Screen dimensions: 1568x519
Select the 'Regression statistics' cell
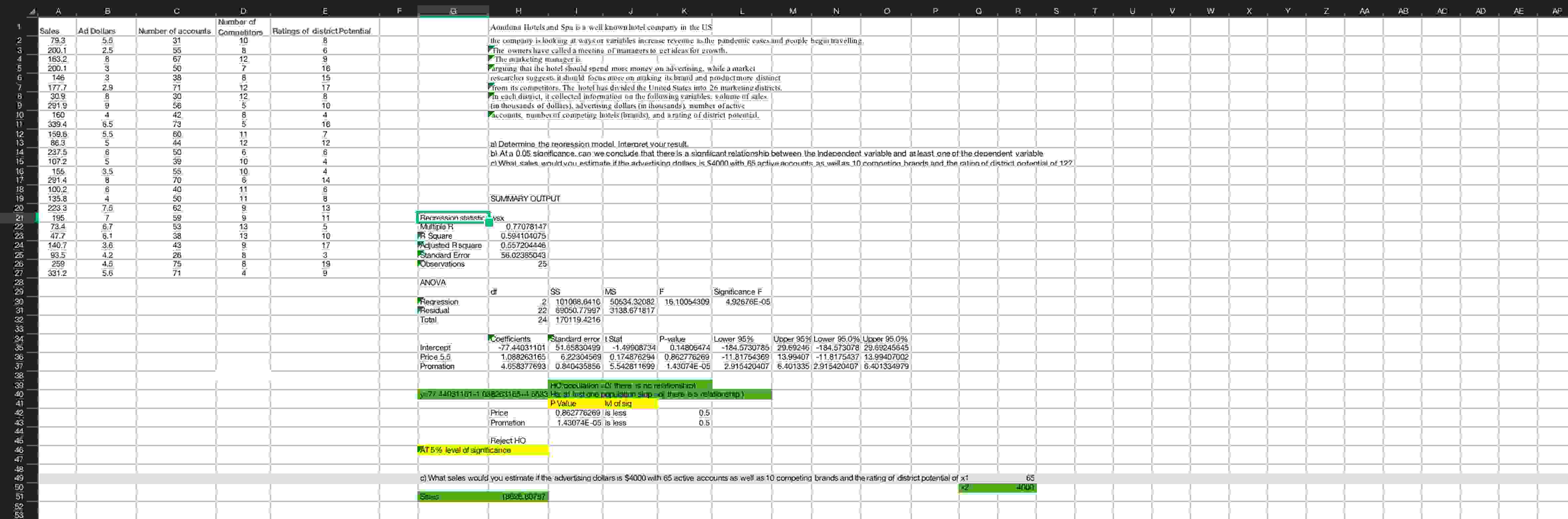(452, 217)
